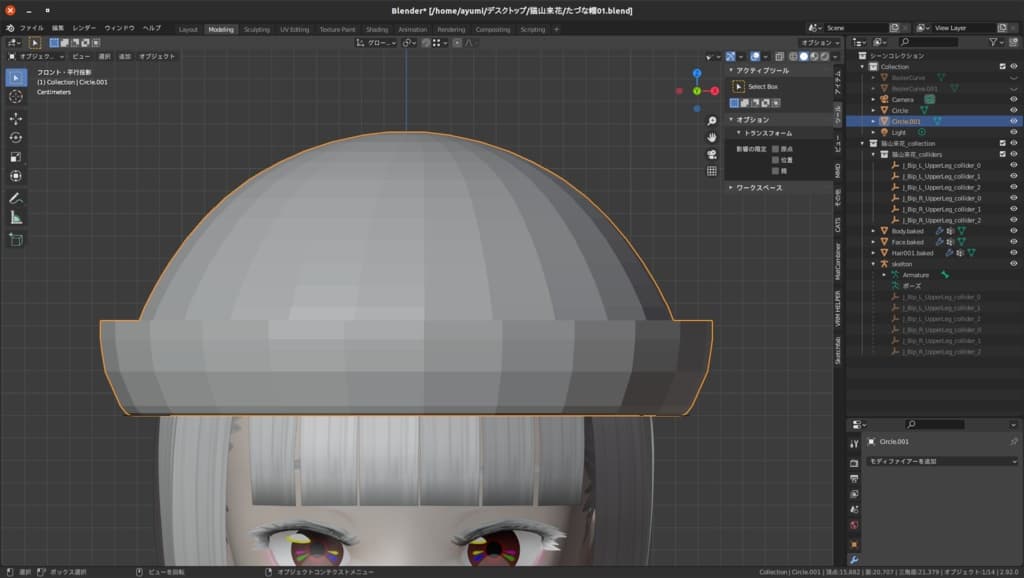Choose the Annotate pencil tool
Screen dimensions: 1024x578
(16, 198)
